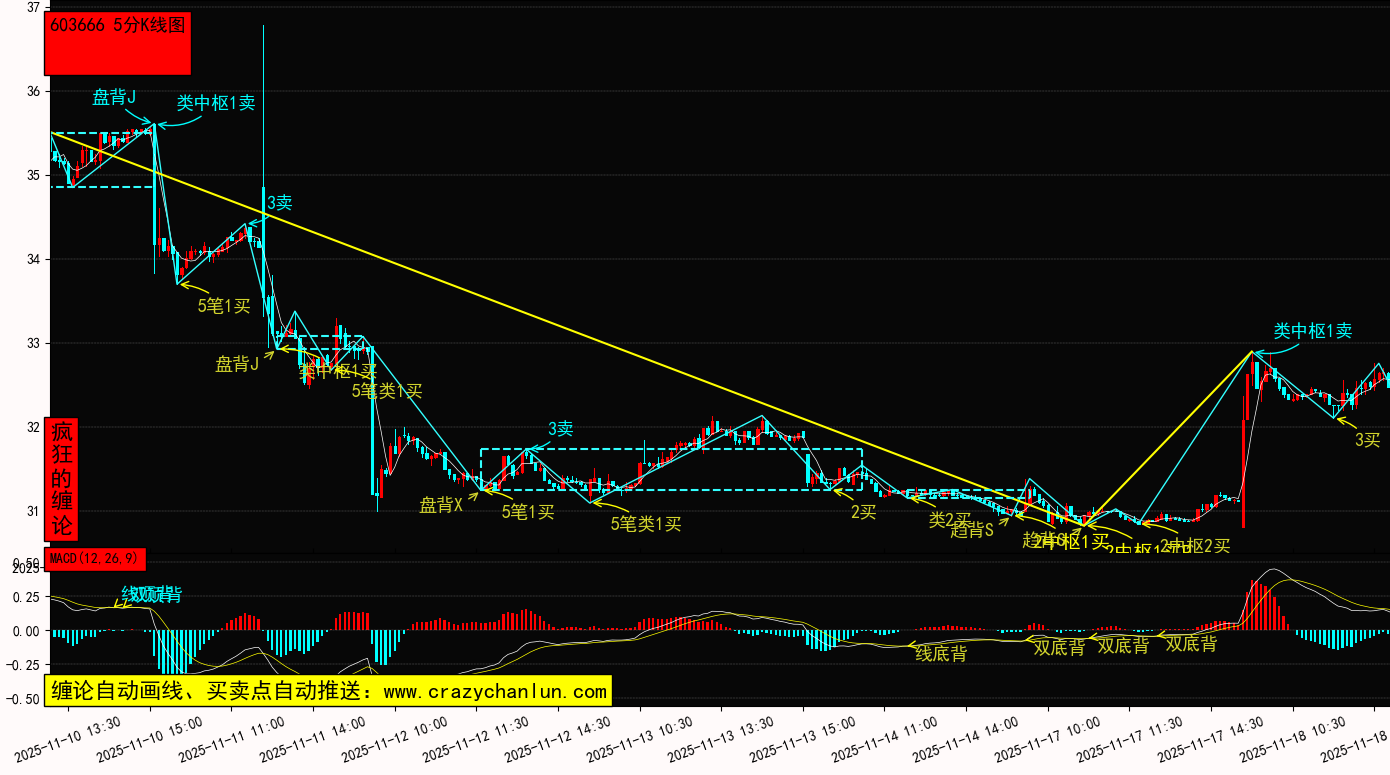The width and height of the screenshot is (1390, 775).
Task: Click the MACD(12,26,9) indicator label
Action: [x=95, y=557]
